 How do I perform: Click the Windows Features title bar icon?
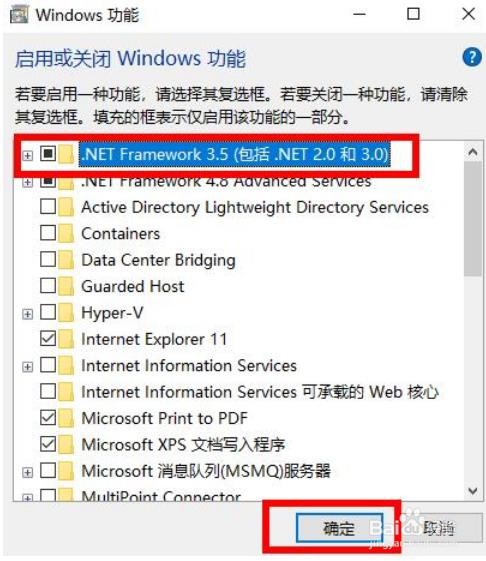19,15
